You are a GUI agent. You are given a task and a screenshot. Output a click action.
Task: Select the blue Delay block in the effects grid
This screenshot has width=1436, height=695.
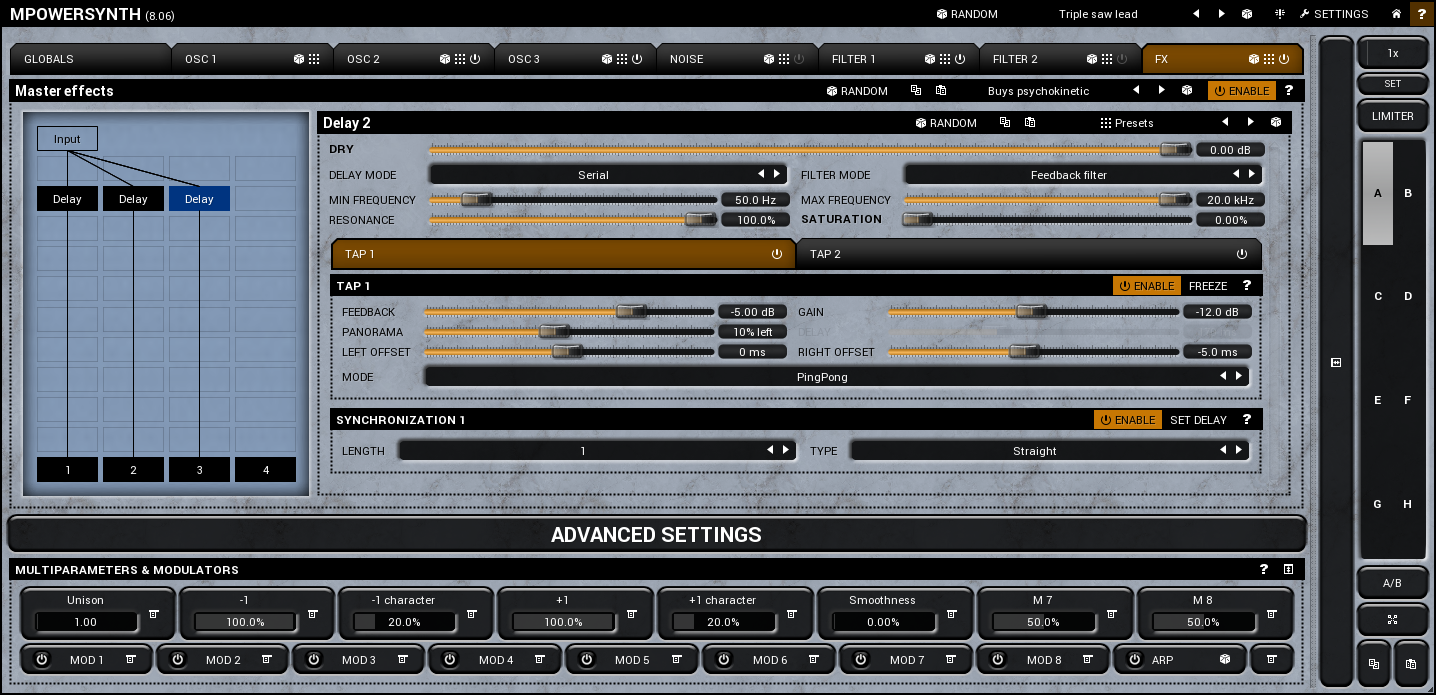(199, 199)
